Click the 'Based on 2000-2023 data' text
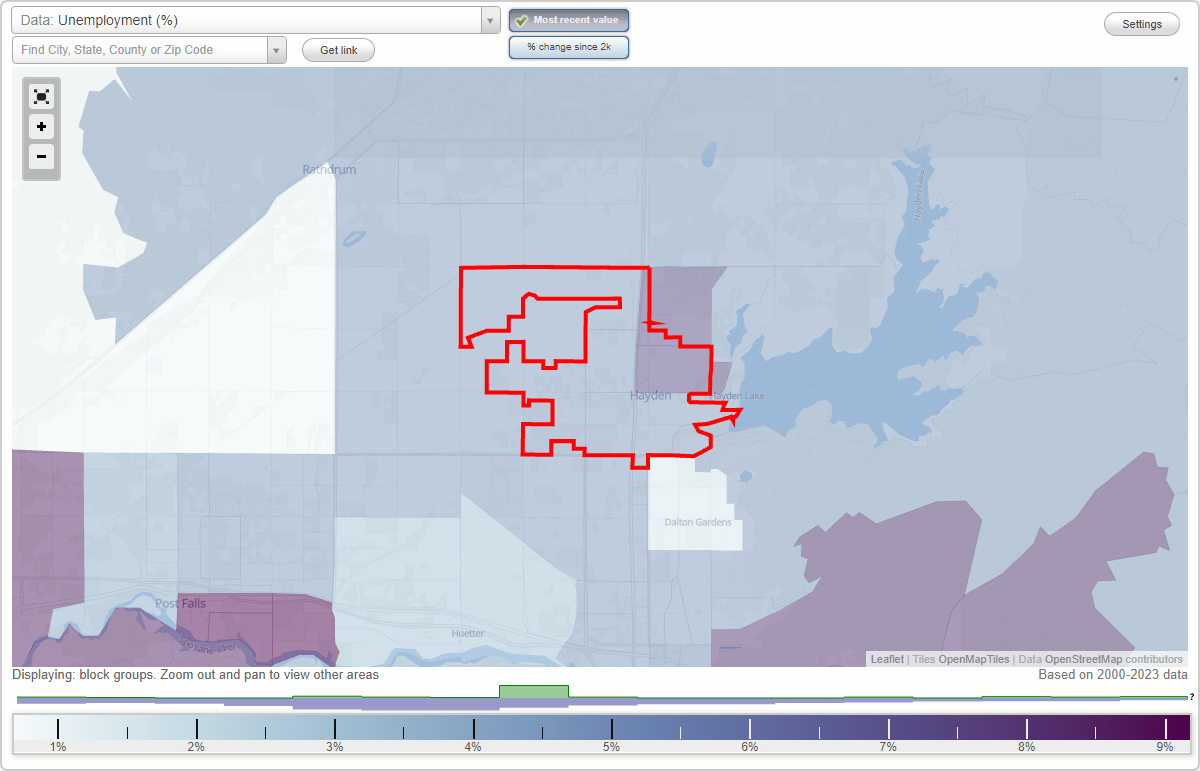Viewport: 1200px width, 771px height. [x=1112, y=675]
